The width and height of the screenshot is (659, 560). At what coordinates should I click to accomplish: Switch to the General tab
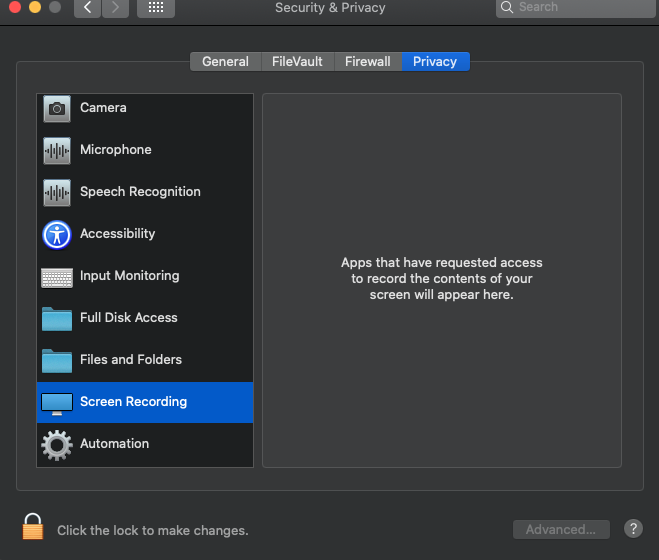[226, 62]
